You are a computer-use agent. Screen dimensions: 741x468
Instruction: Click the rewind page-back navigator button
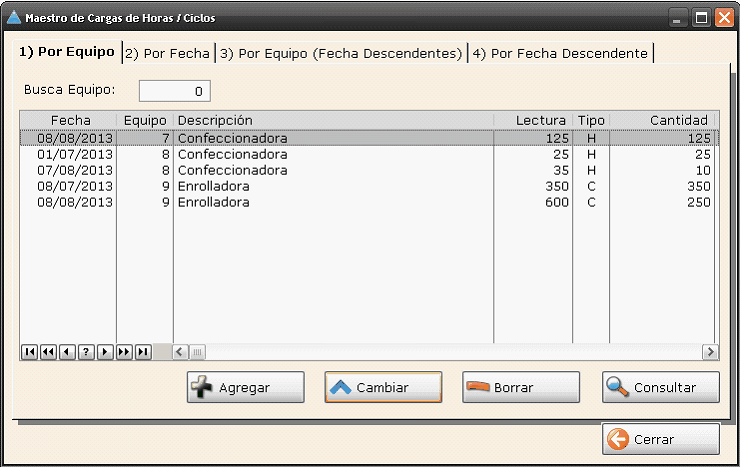click(x=48, y=352)
